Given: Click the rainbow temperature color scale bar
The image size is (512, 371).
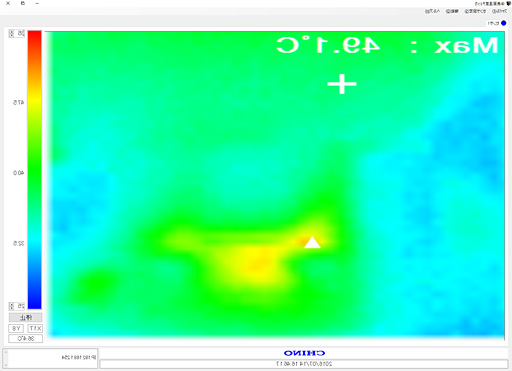Looking at the screenshot, I should coord(35,170).
